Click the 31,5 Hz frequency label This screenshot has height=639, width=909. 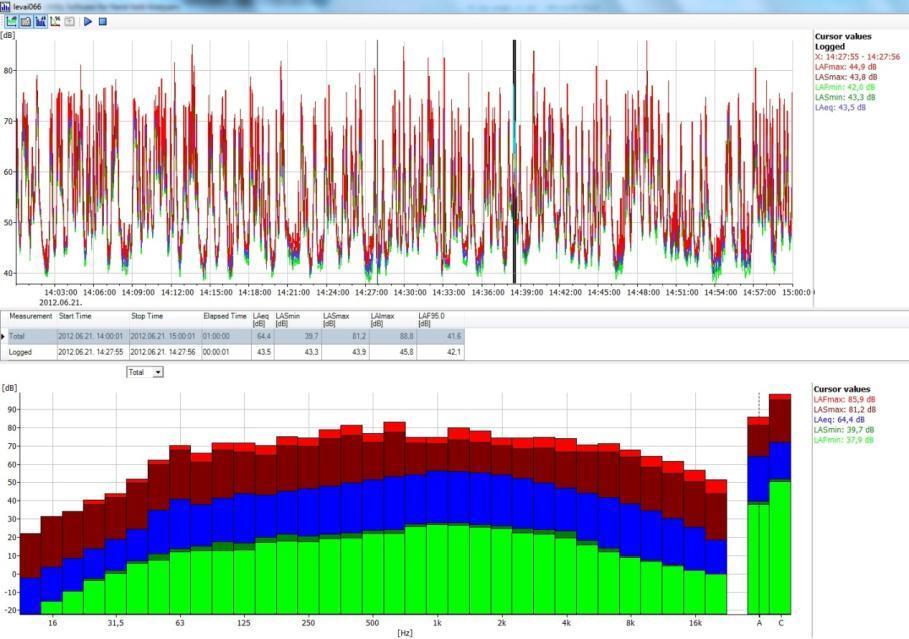pos(115,623)
